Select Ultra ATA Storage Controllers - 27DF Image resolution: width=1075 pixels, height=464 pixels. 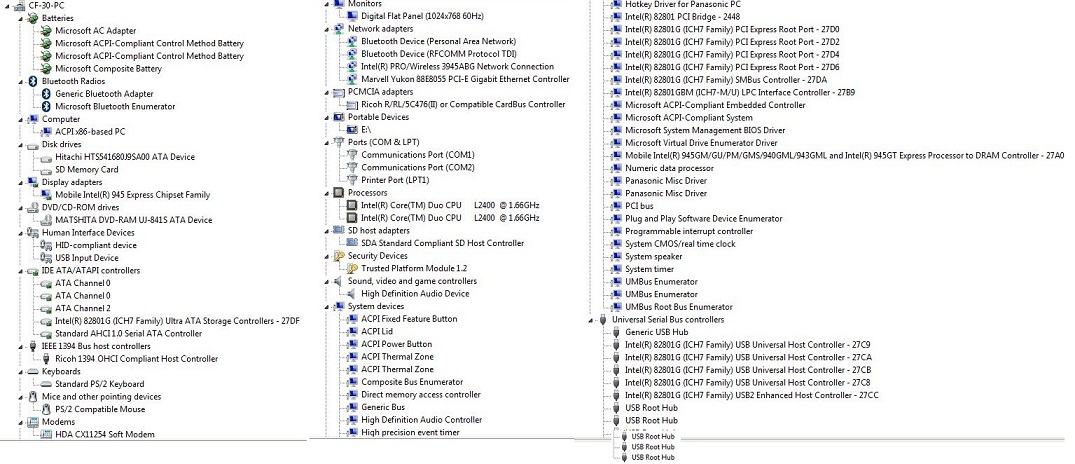[178, 321]
